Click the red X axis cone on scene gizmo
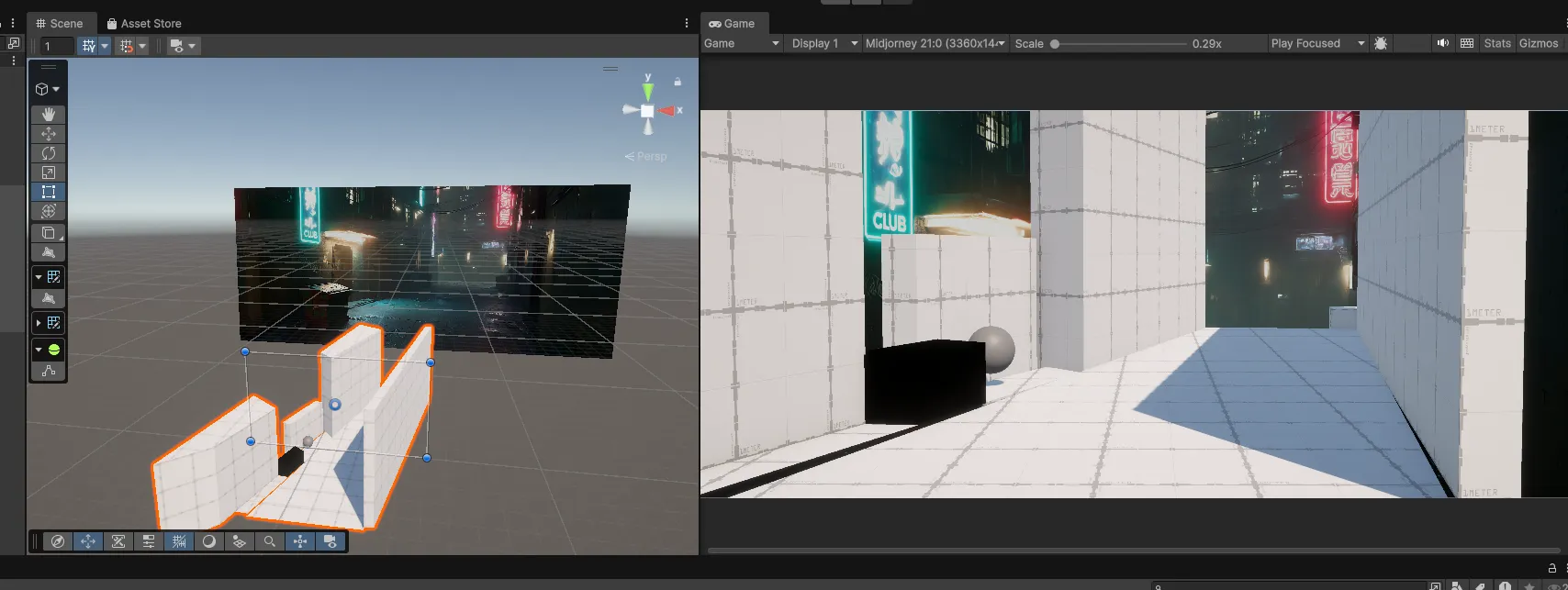Image resolution: width=1568 pixels, height=590 pixels. pyautogui.click(x=667, y=110)
